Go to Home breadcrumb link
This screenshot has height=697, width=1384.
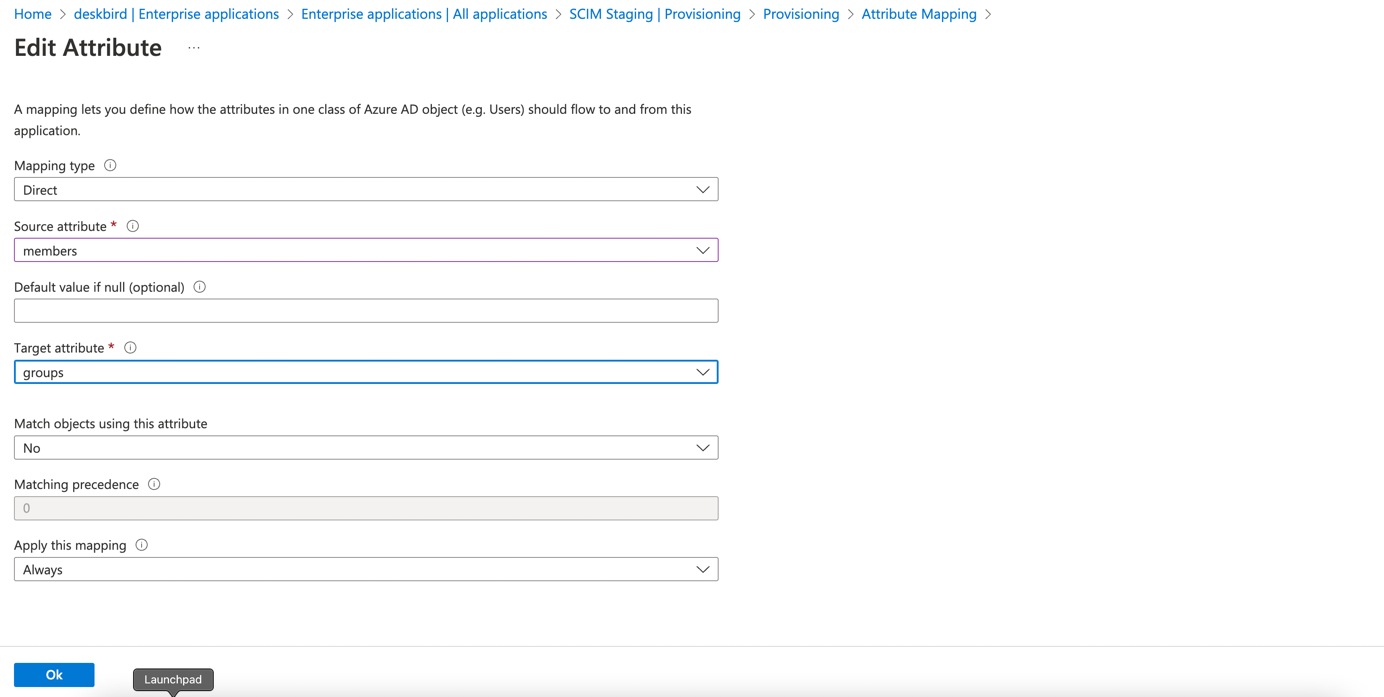[x=33, y=14]
